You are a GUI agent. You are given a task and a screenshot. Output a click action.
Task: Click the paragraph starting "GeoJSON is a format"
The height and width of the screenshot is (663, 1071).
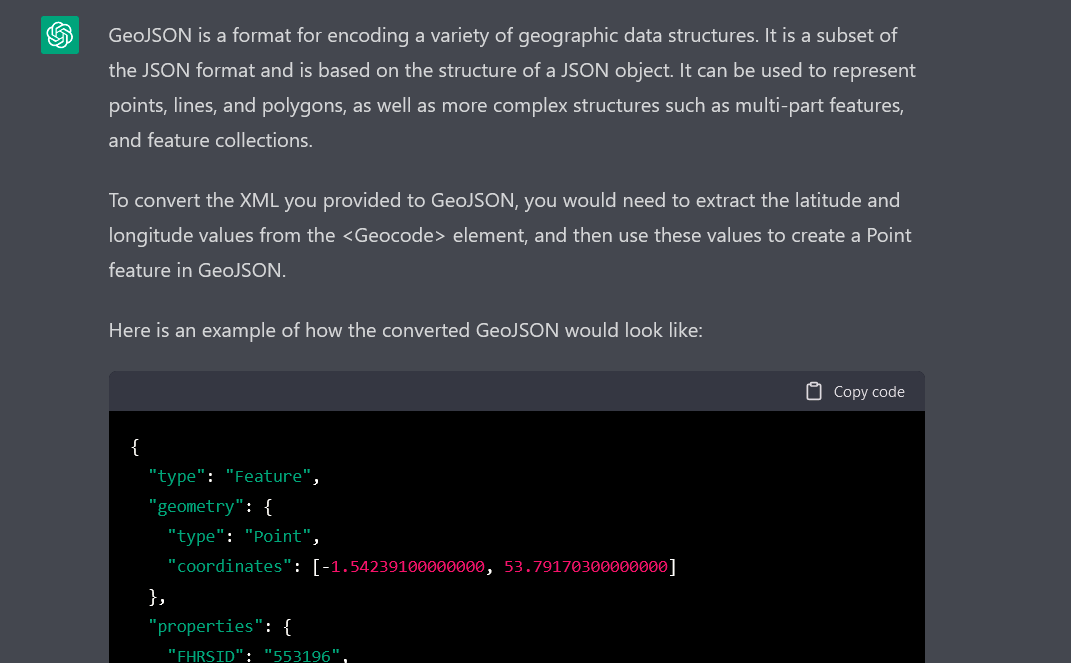coord(512,87)
